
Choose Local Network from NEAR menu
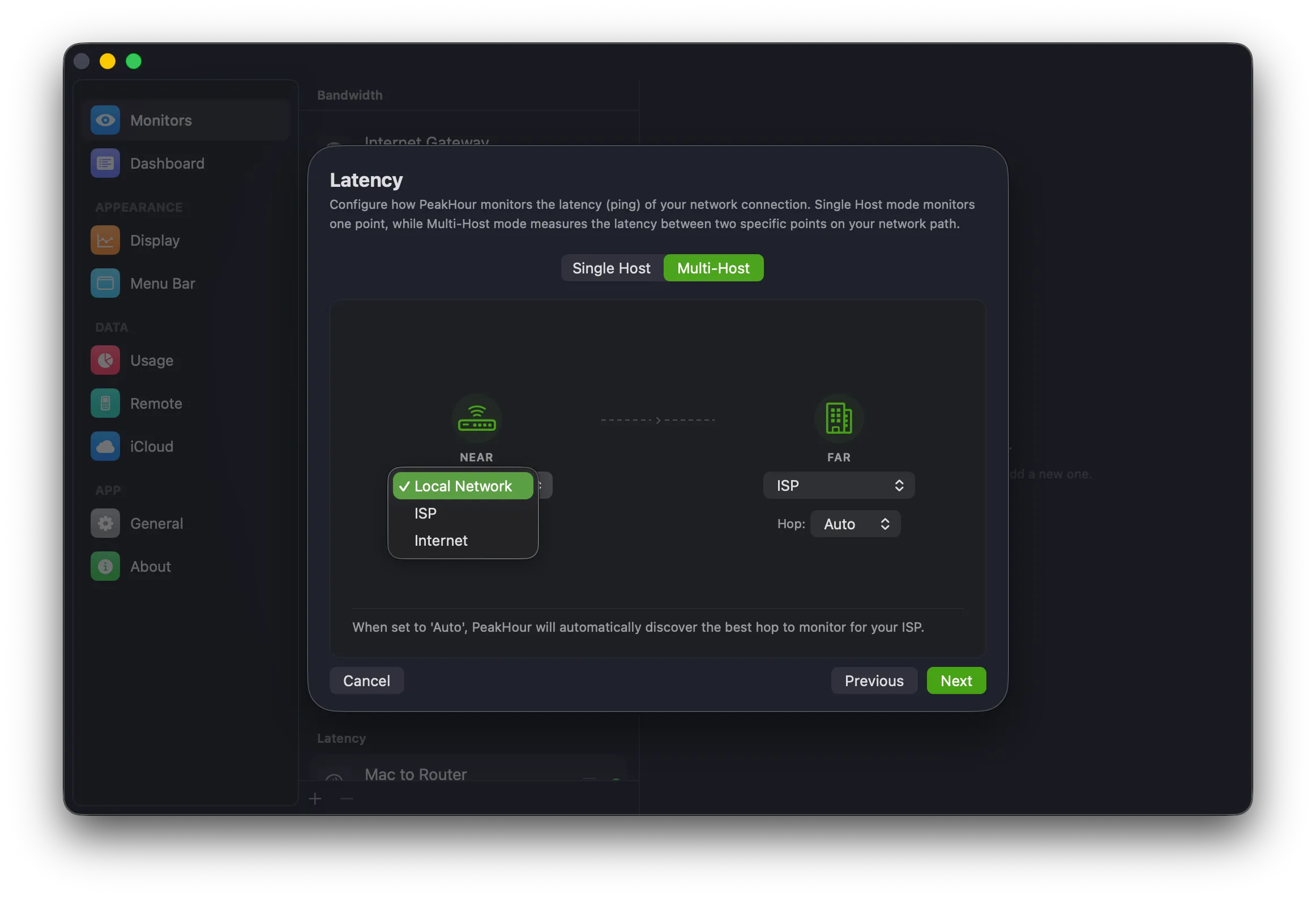pyautogui.click(x=463, y=486)
